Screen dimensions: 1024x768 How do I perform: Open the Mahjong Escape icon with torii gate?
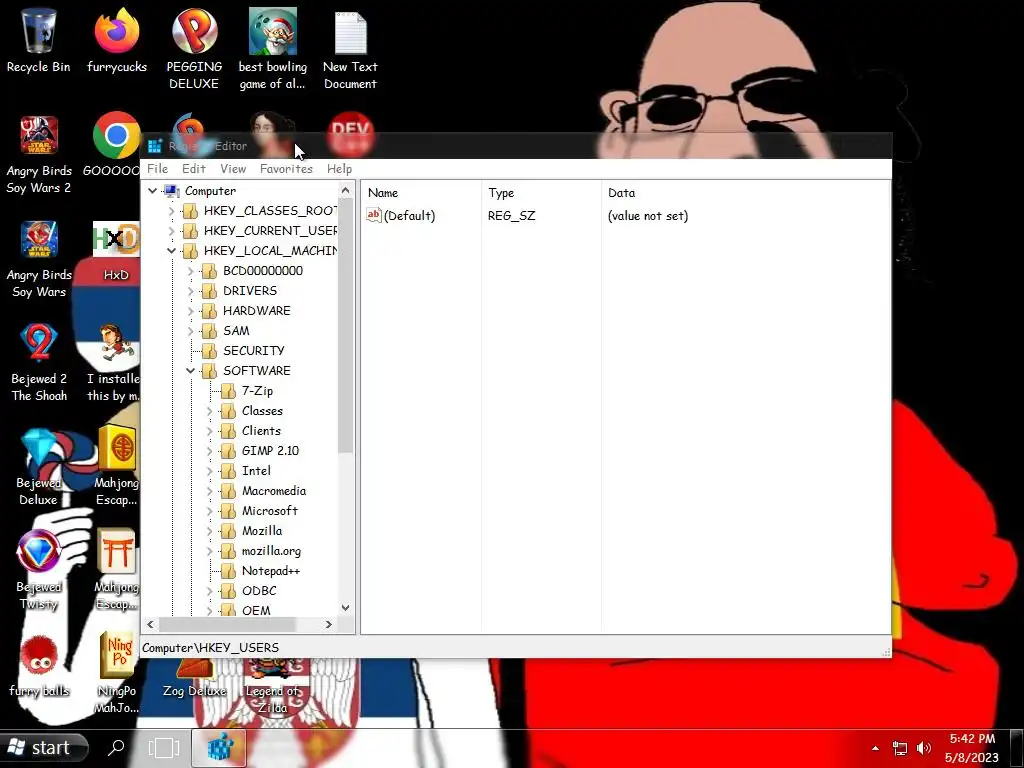point(117,569)
